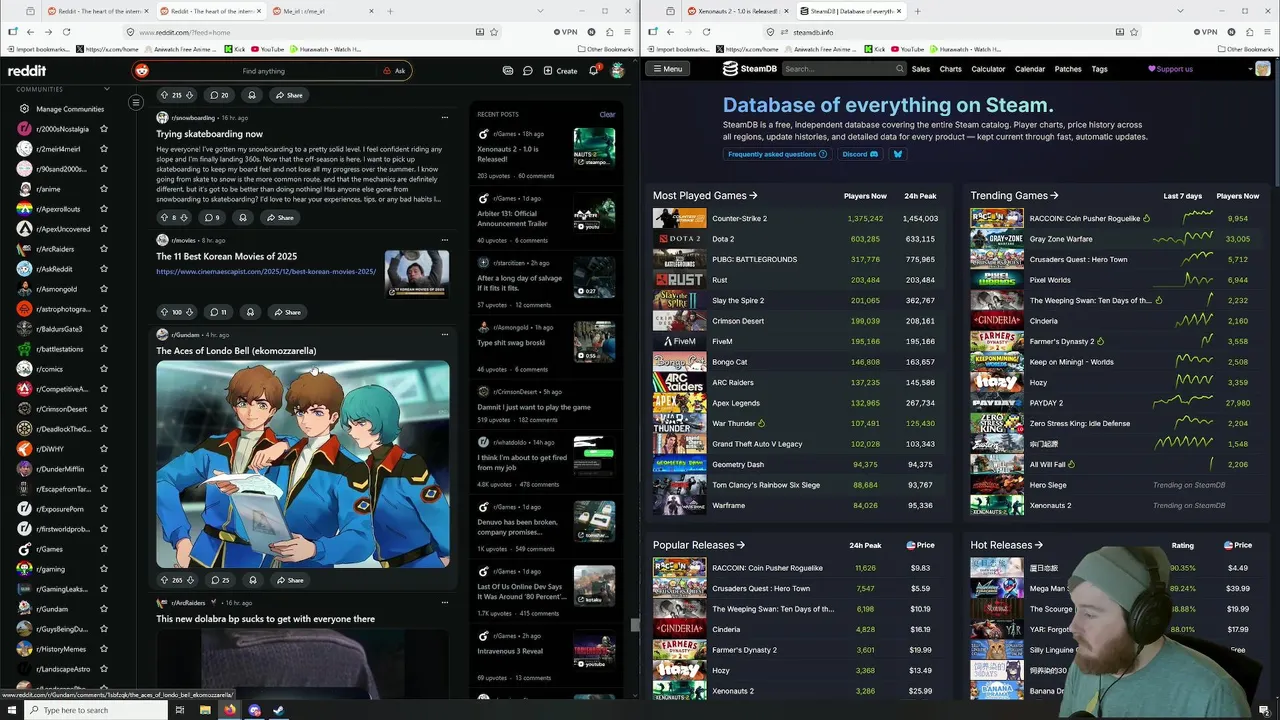
Task: Open Task View on taskbar
Action: 180,710
